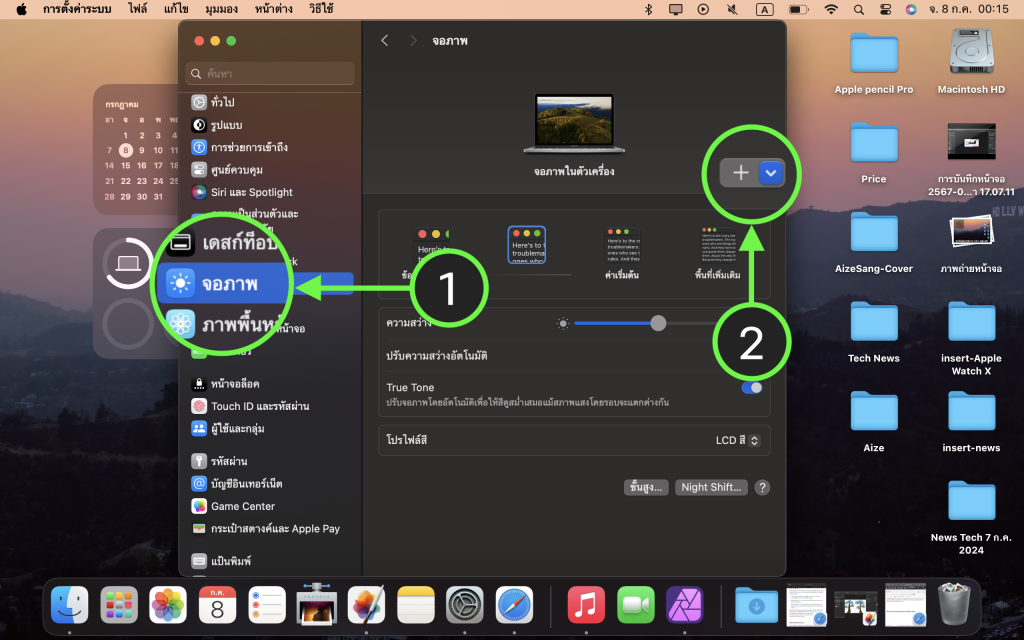Click the ค้นหา search field
The height and width of the screenshot is (640, 1024).
(x=270, y=74)
